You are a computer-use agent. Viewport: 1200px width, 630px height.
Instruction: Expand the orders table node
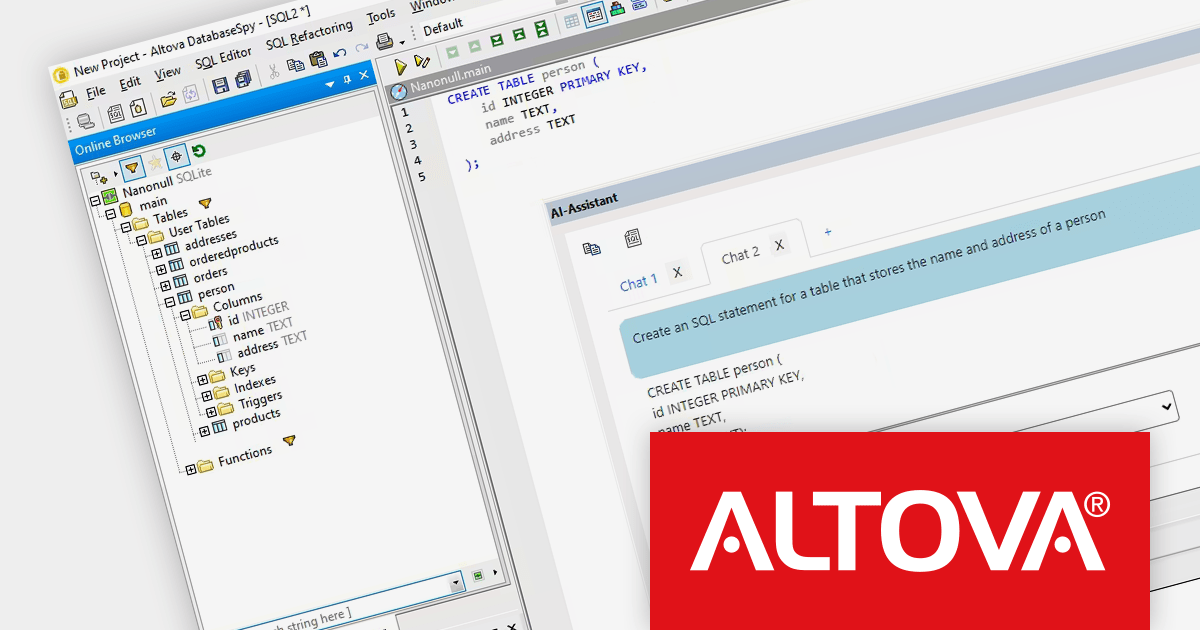[x=165, y=285]
